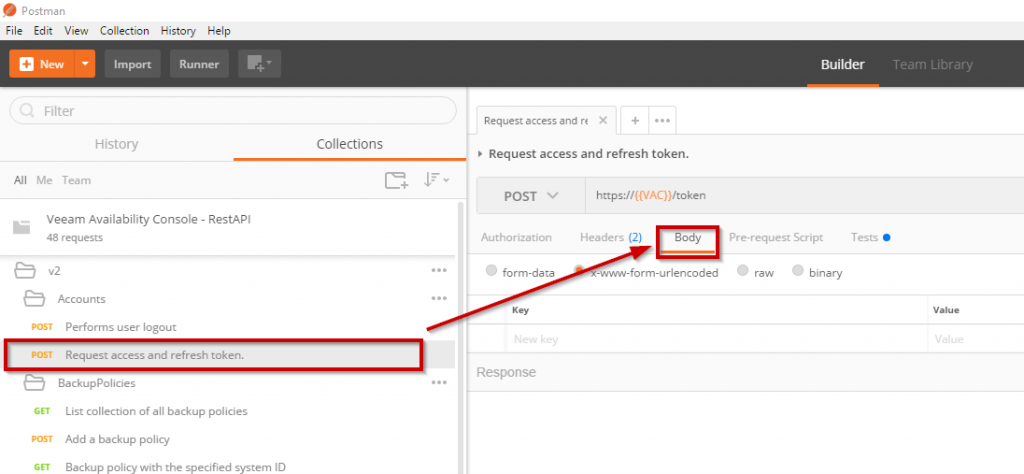Click the magnifier icon in Filter box
1024x474 pixels.
(x=27, y=111)
